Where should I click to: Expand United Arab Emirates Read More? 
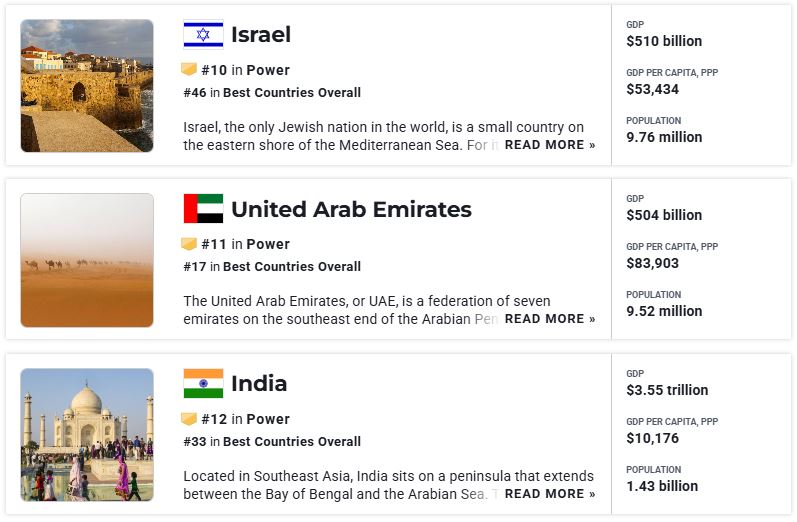tap(549, 319)
